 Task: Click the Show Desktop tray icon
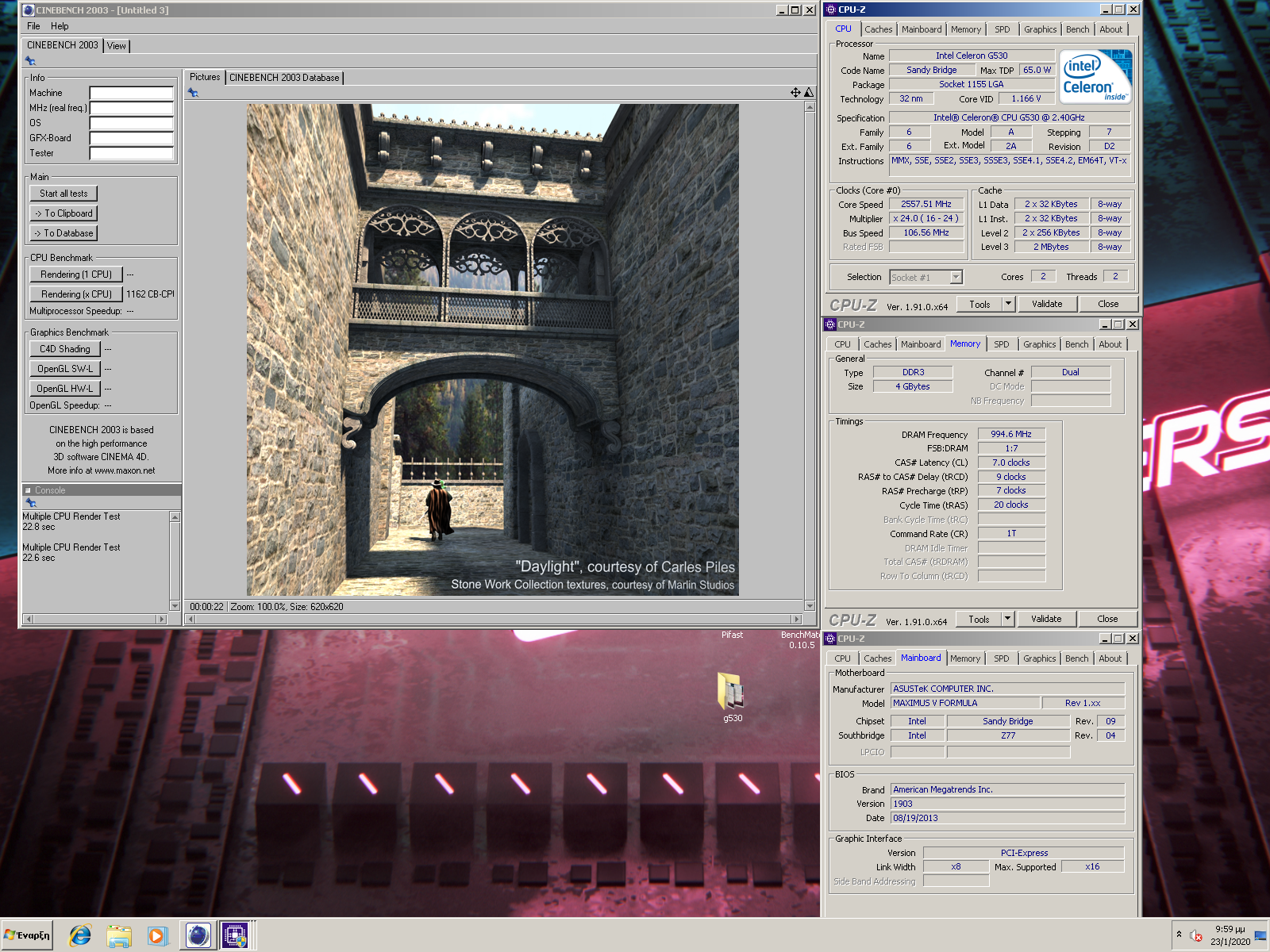pos(1260,936)
